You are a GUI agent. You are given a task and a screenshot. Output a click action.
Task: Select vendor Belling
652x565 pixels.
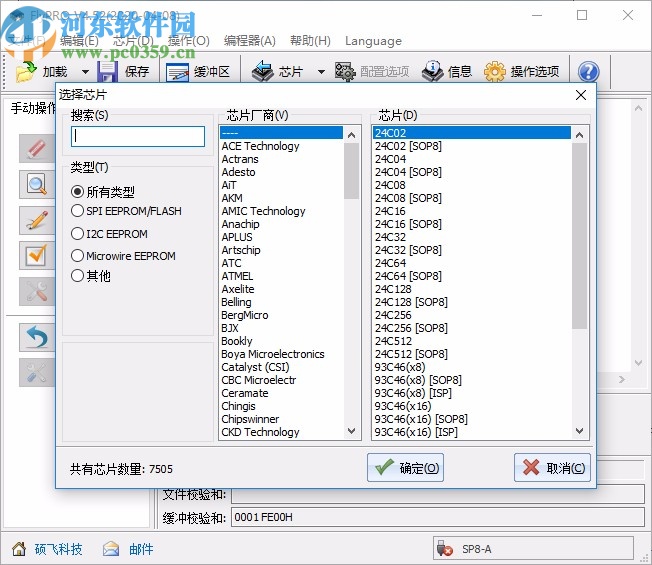point(282,302)
